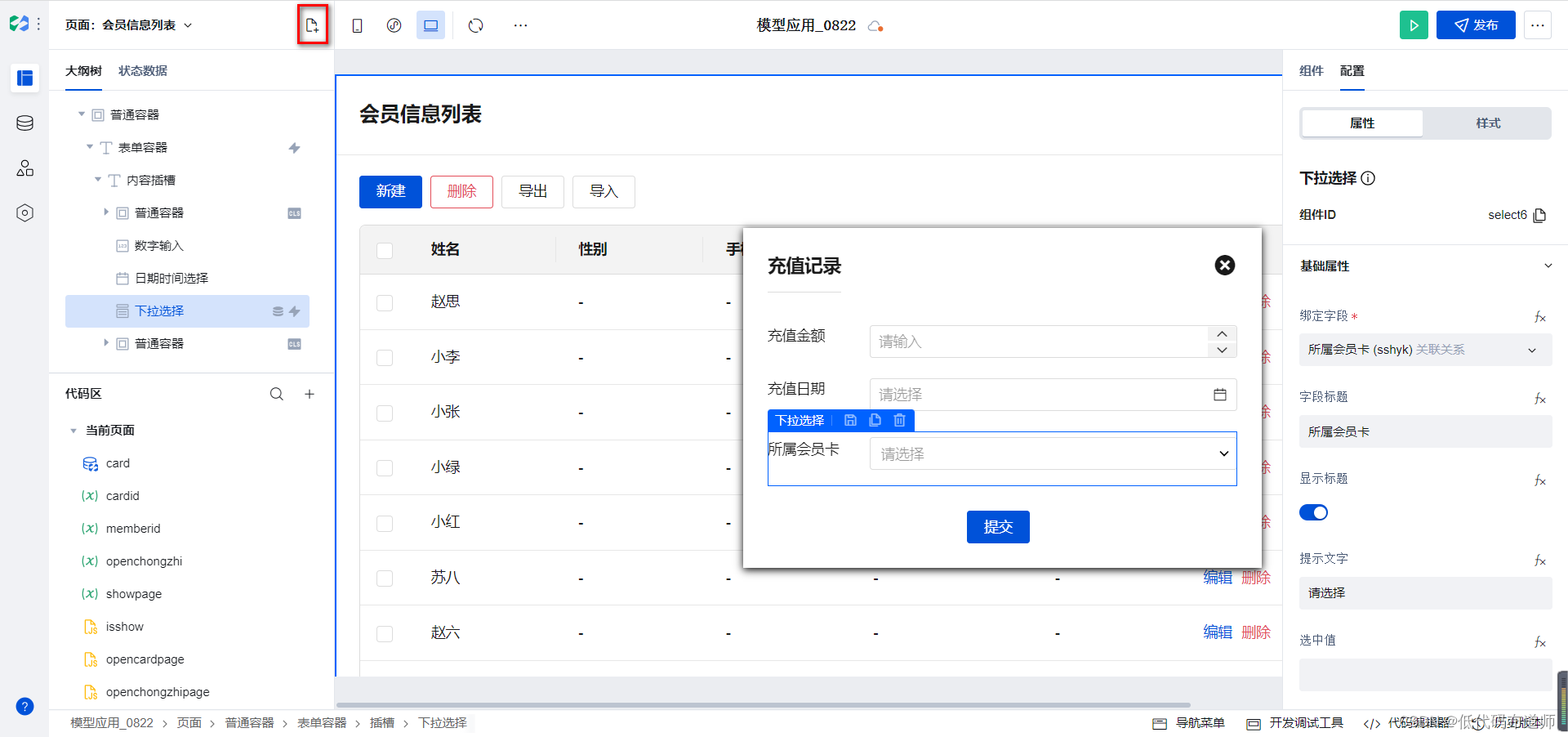Open the 所属会员卡 请选择 dropdown in dialog

click(1053, 453)
